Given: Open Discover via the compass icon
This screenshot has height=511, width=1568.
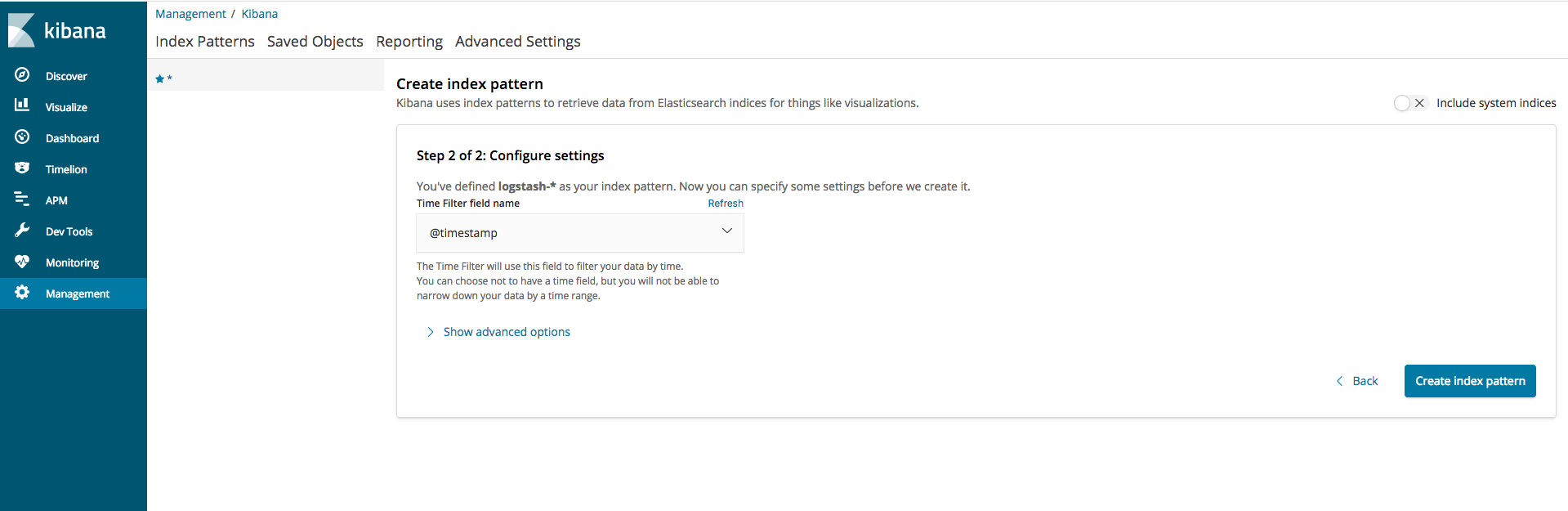Looking at the screenshot, I should [22, 75].
